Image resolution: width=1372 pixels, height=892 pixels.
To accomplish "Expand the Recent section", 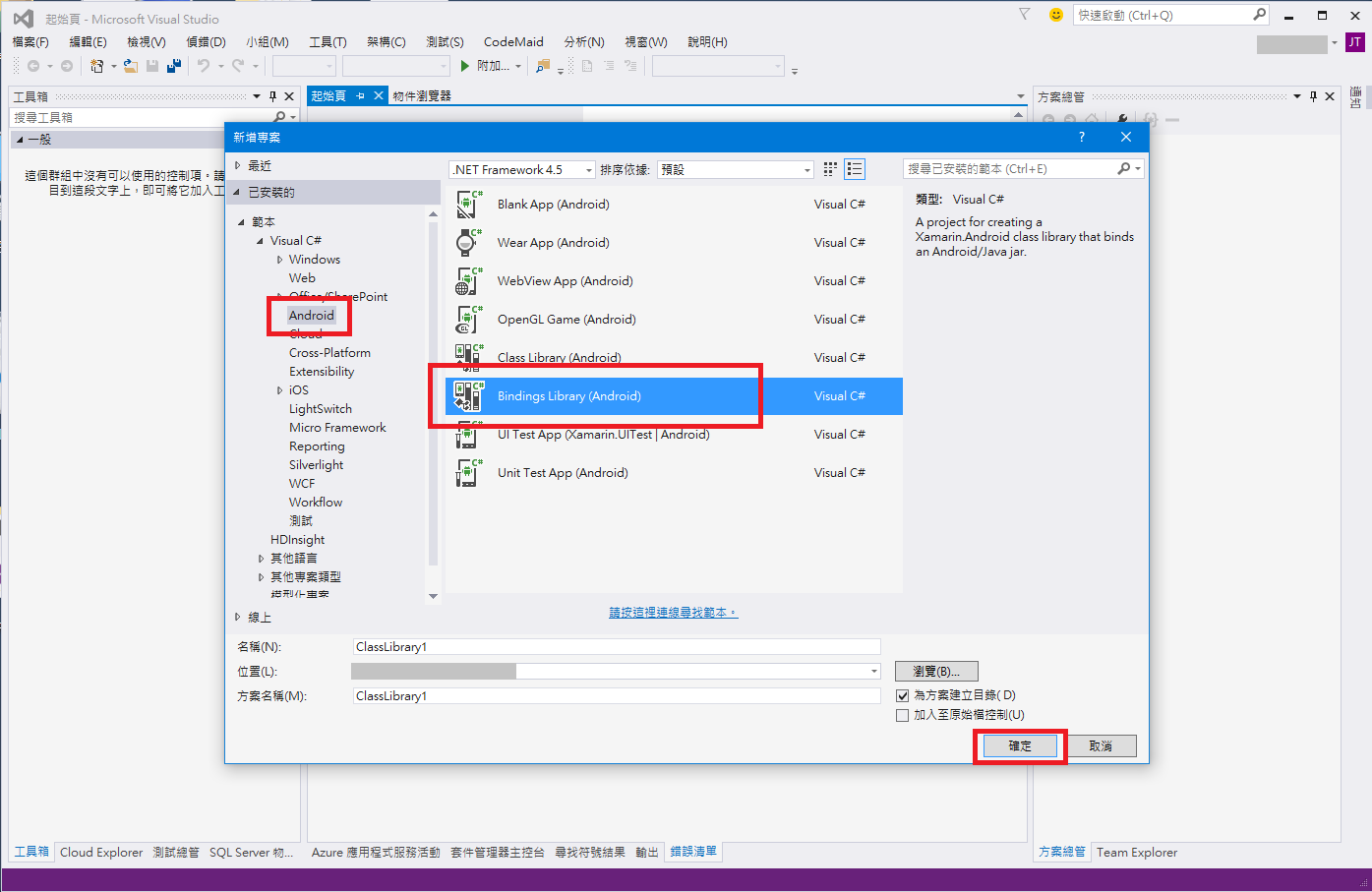I will click(x=238, y=166).
